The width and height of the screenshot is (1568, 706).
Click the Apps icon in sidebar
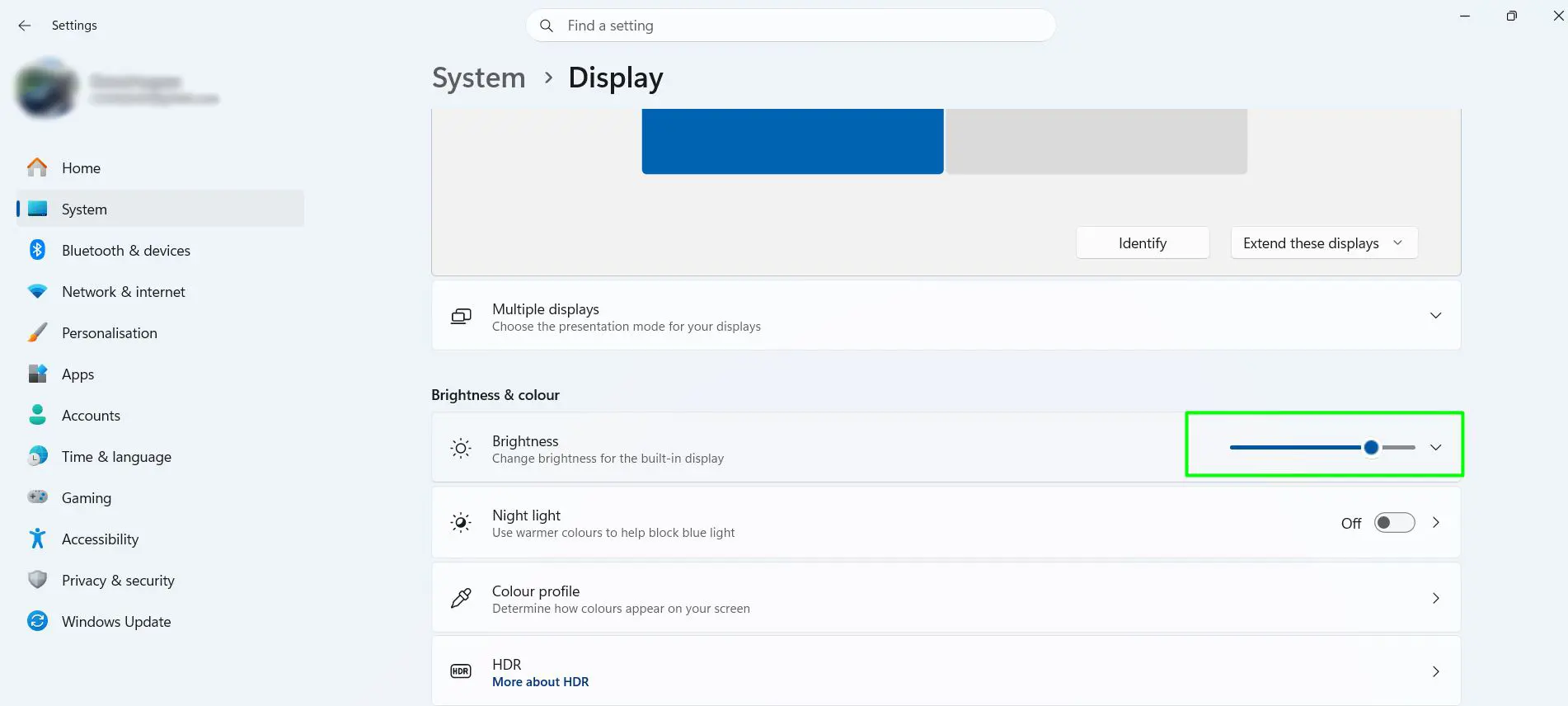click(37, 374)
